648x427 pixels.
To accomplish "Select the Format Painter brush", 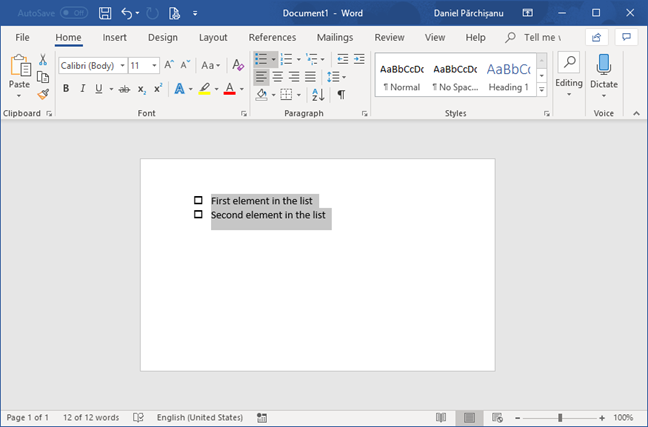I will pos(43,94).
